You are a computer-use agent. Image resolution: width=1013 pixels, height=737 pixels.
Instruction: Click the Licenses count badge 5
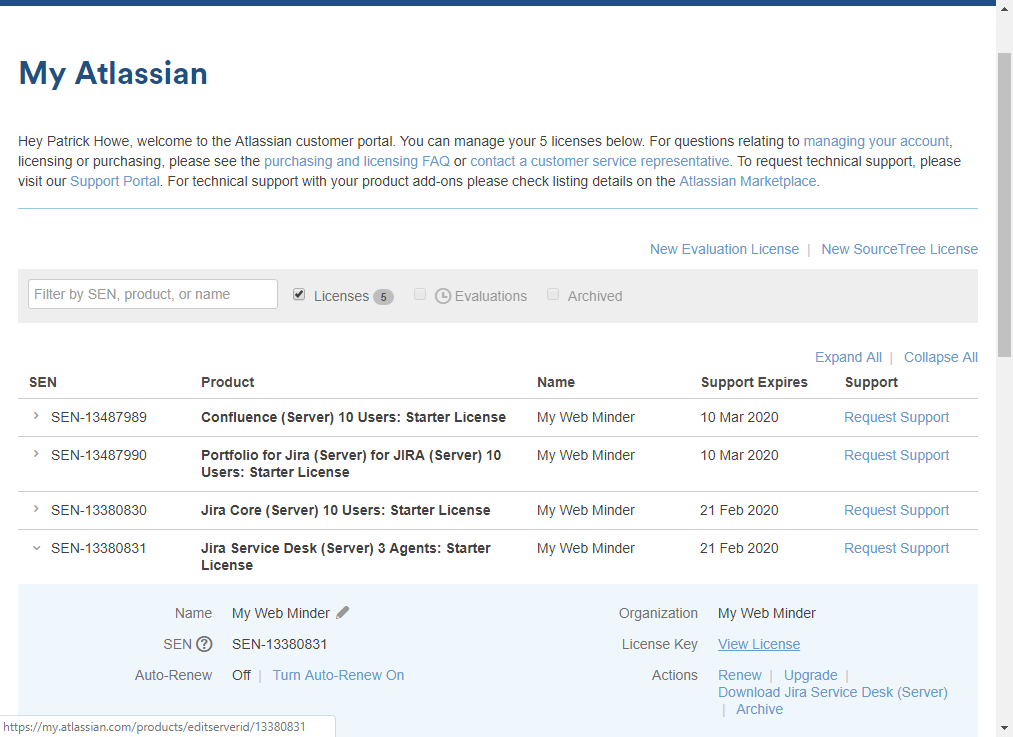click(x=383, y=296)
